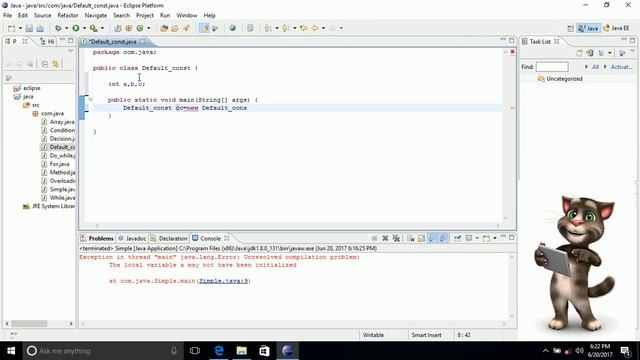
Task: Click the Open Perspective icon
Action: 571,28
